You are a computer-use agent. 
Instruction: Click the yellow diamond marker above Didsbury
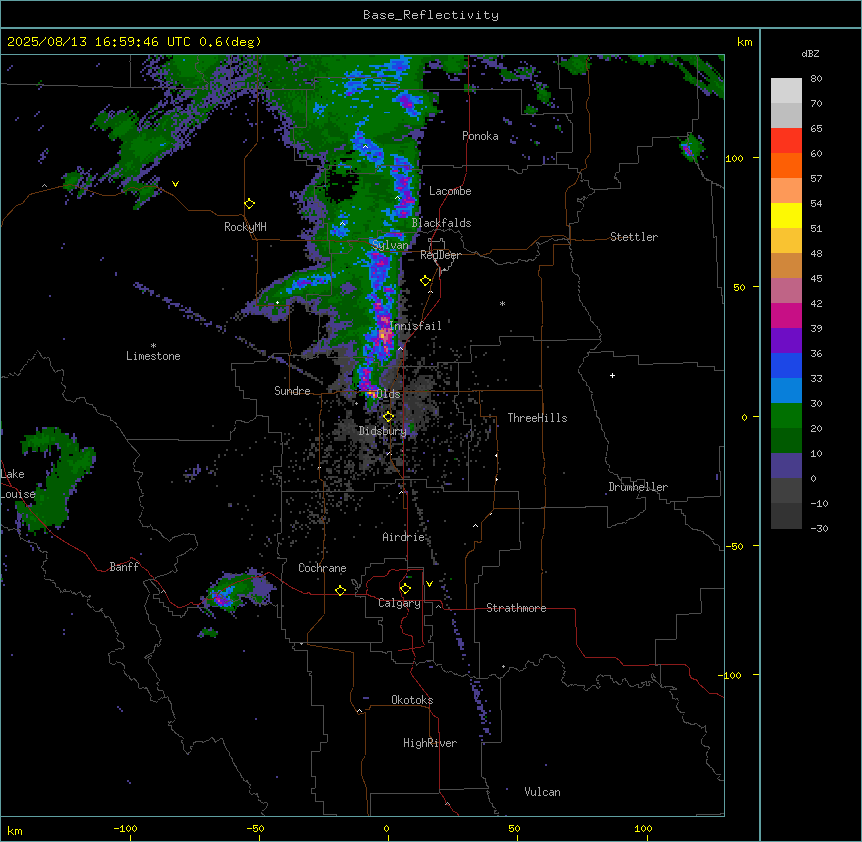tap(388, 417)
